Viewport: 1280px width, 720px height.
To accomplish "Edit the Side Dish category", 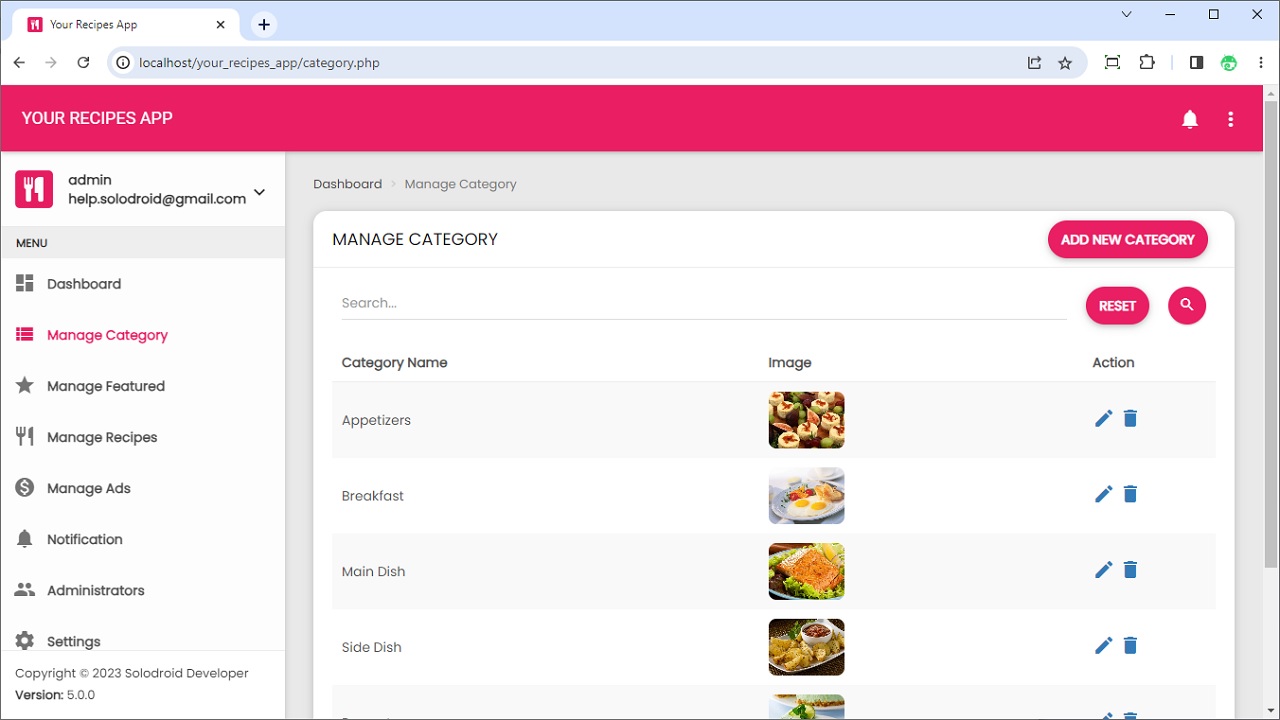I will pyautogui.click(x=1104, y=646).
